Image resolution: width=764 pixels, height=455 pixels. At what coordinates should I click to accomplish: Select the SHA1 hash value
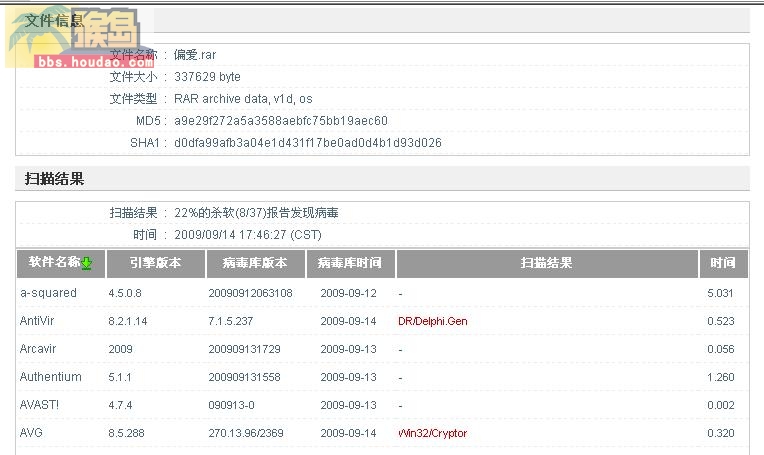point(307,143)
